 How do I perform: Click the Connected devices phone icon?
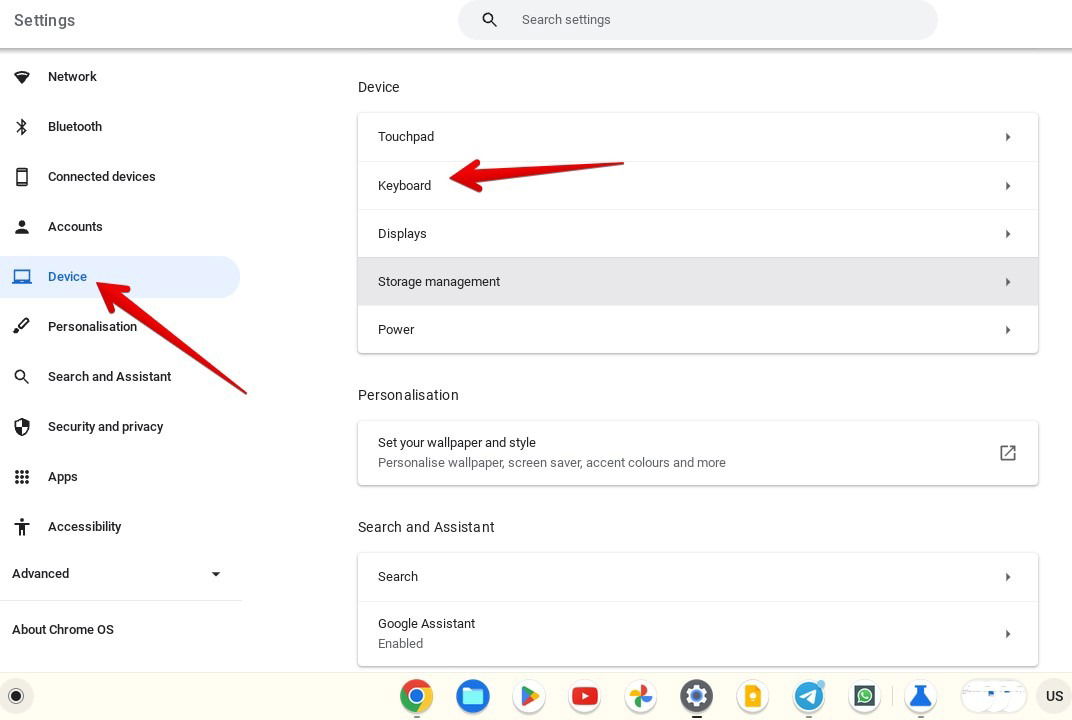22,176
